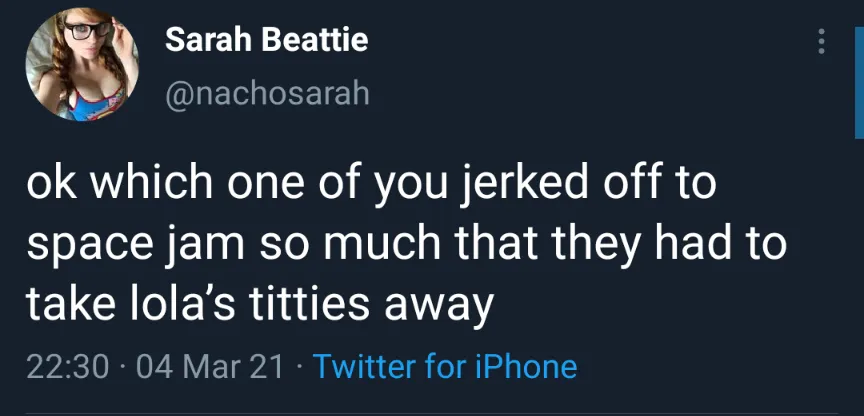Open the three-dot more options menu

pyautogui.click(x=822, y=41)
